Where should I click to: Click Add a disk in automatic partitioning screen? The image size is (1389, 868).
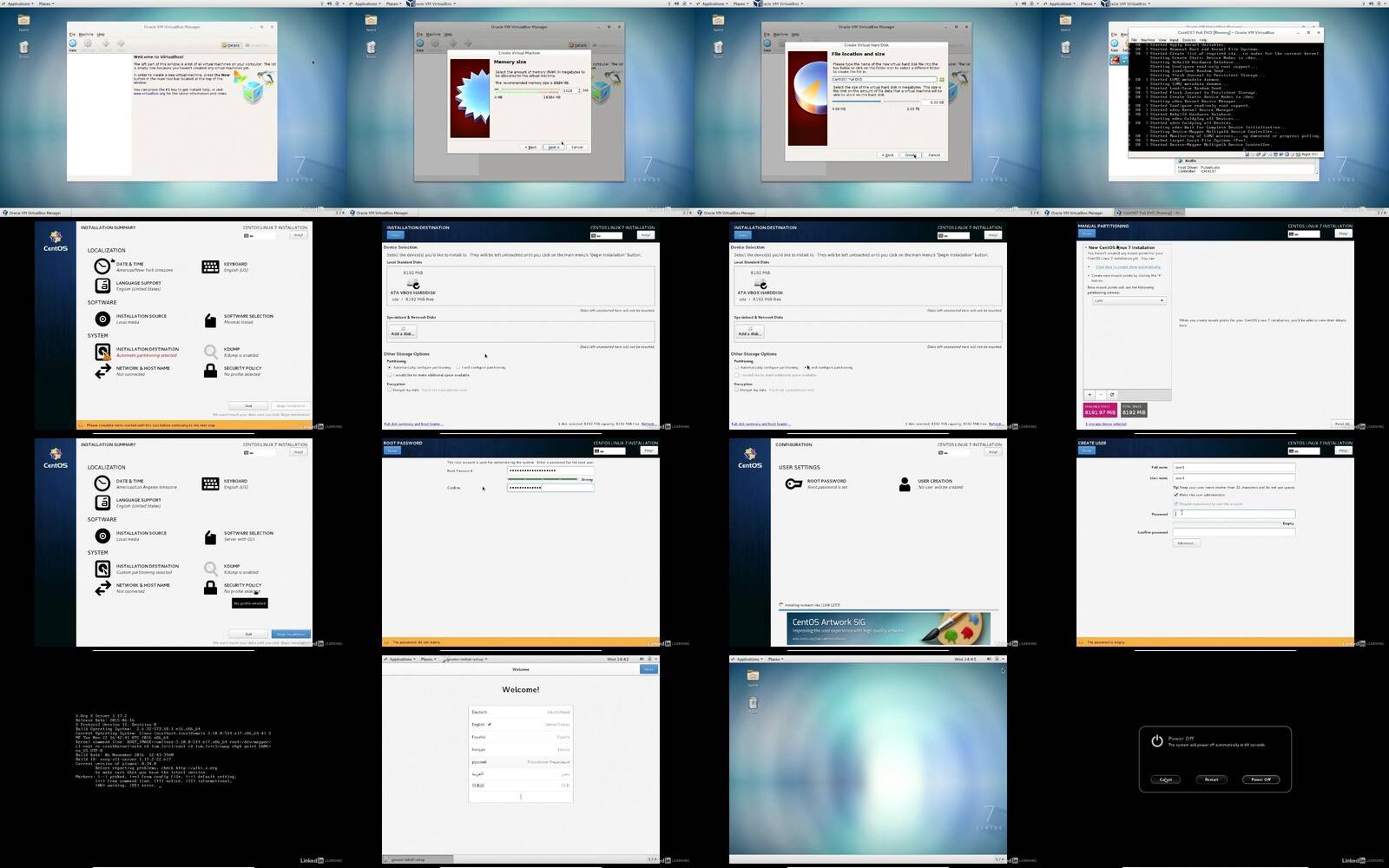(x=402, y=333)
